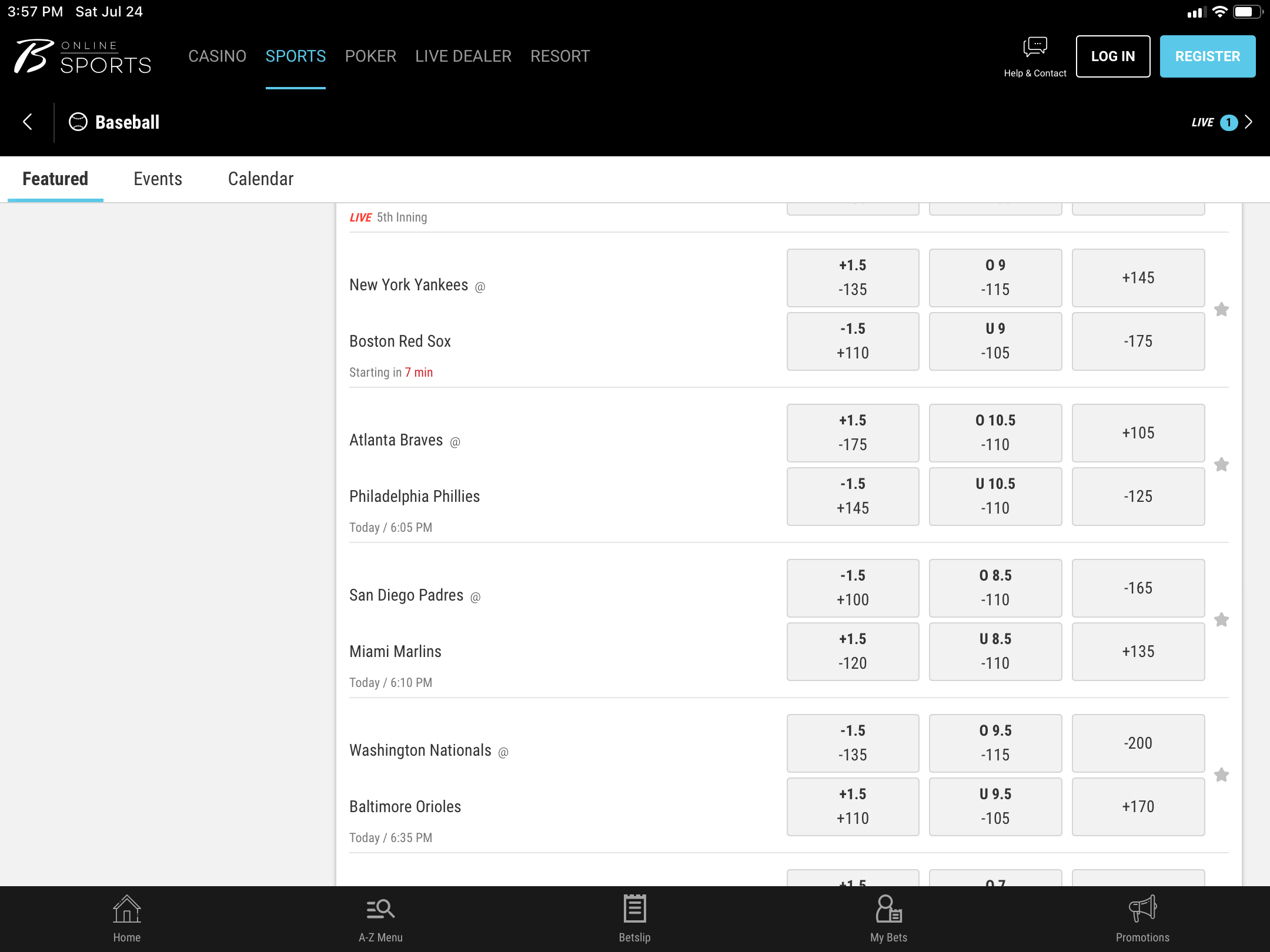Star the Padres at Marlins game
The width and height of the screenshot is (1270, 952).
coord(1221,620)
